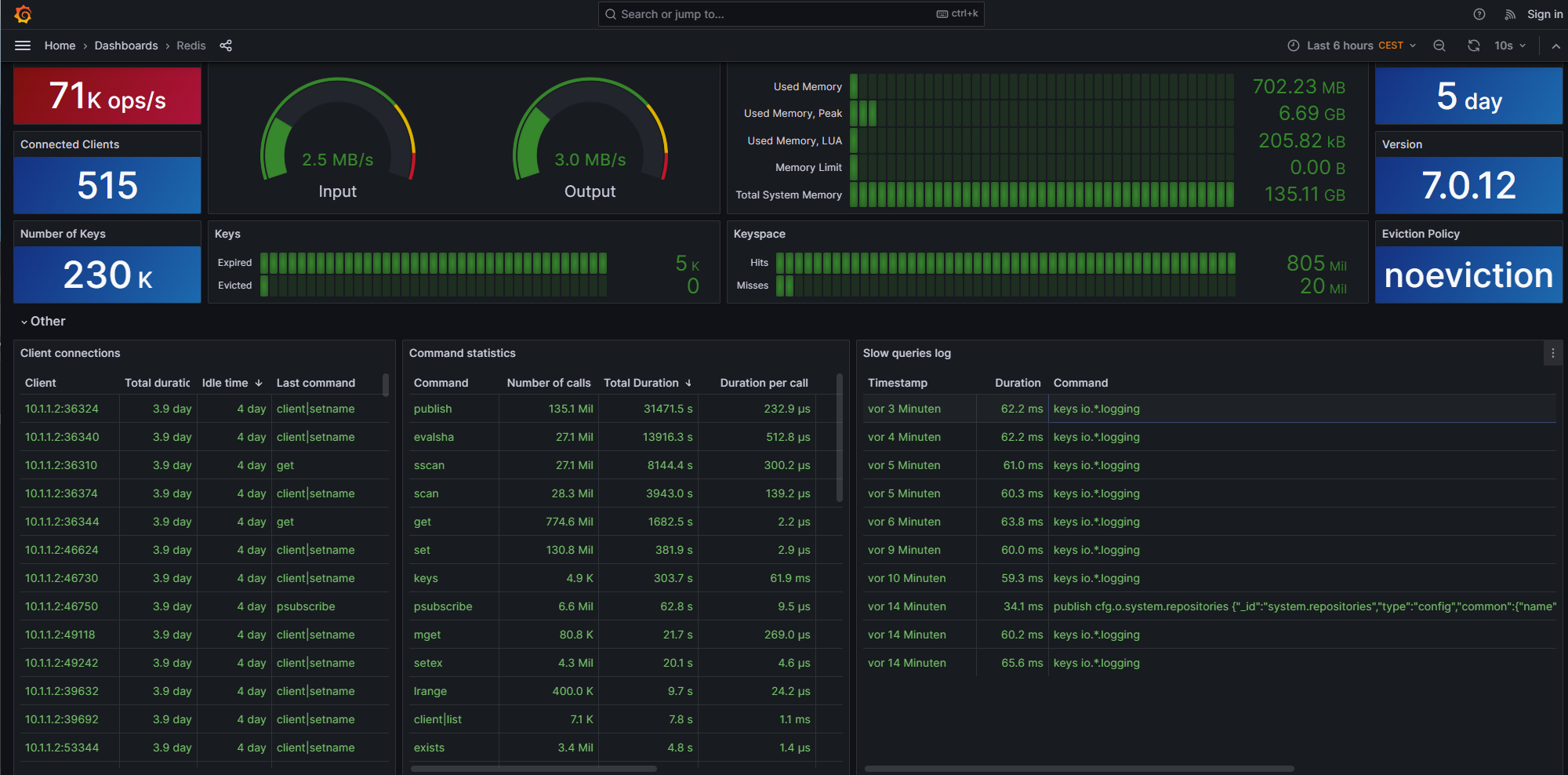
Task: Click the share dashboard icon
Action: [226, 45]
